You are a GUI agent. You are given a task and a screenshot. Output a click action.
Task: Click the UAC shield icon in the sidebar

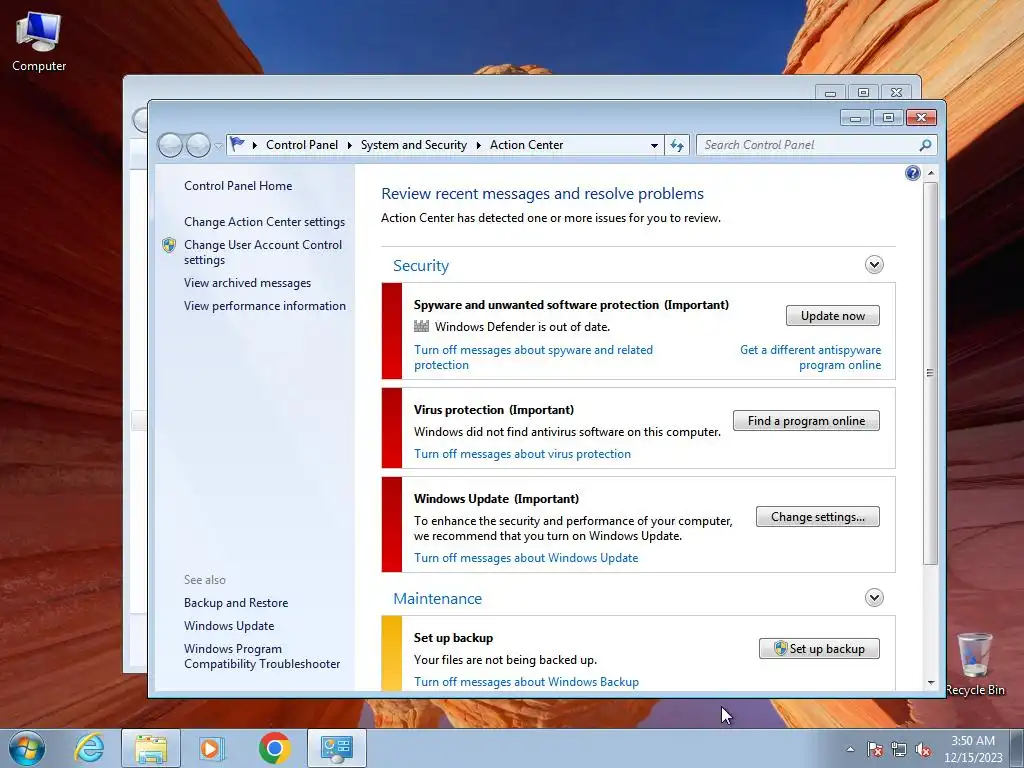coord(169,245)
